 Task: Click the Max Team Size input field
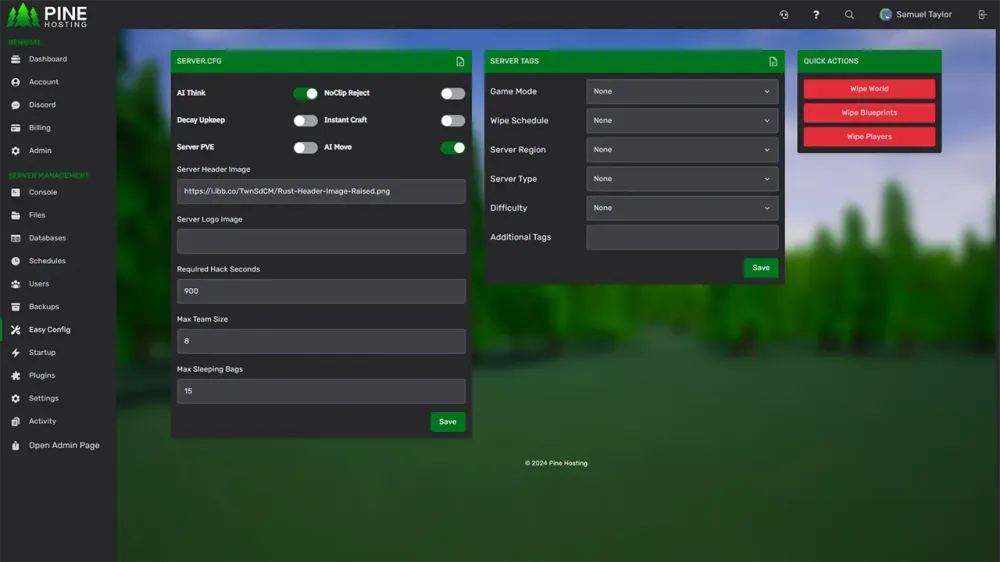tap(321, 341)
